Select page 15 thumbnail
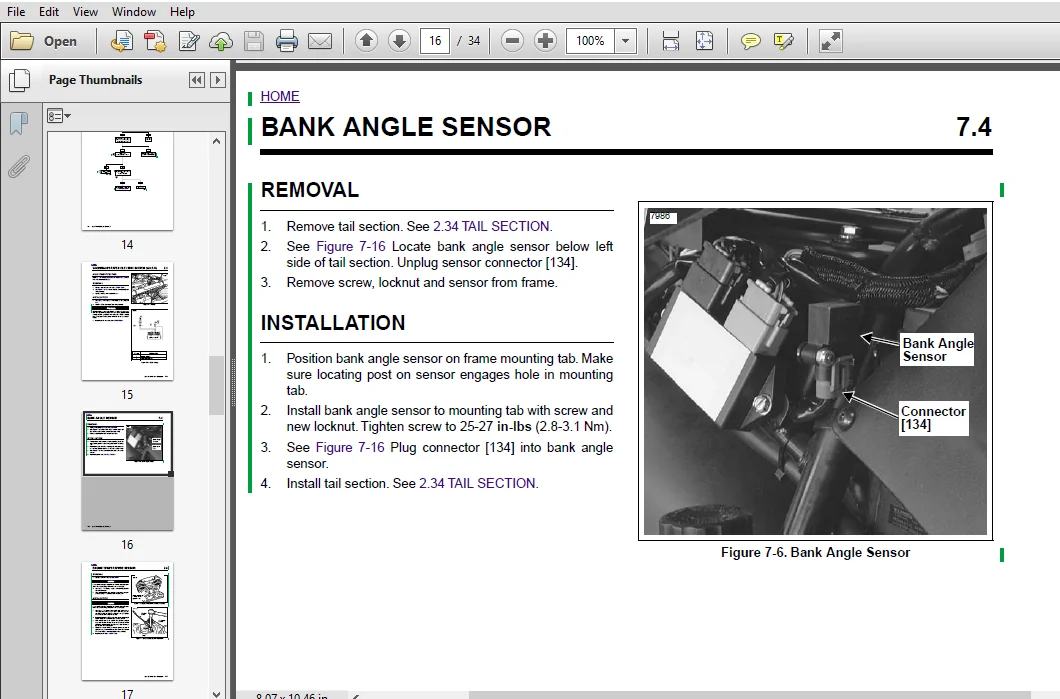 127,321
